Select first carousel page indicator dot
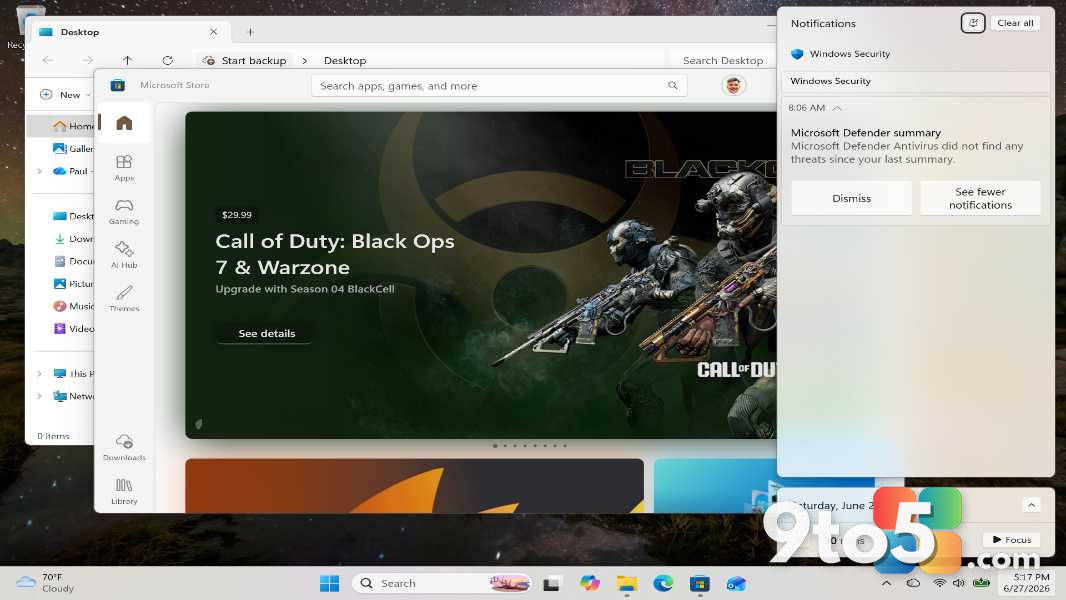Viewport: 1066px width, 600px height. [x=495, y=446]
